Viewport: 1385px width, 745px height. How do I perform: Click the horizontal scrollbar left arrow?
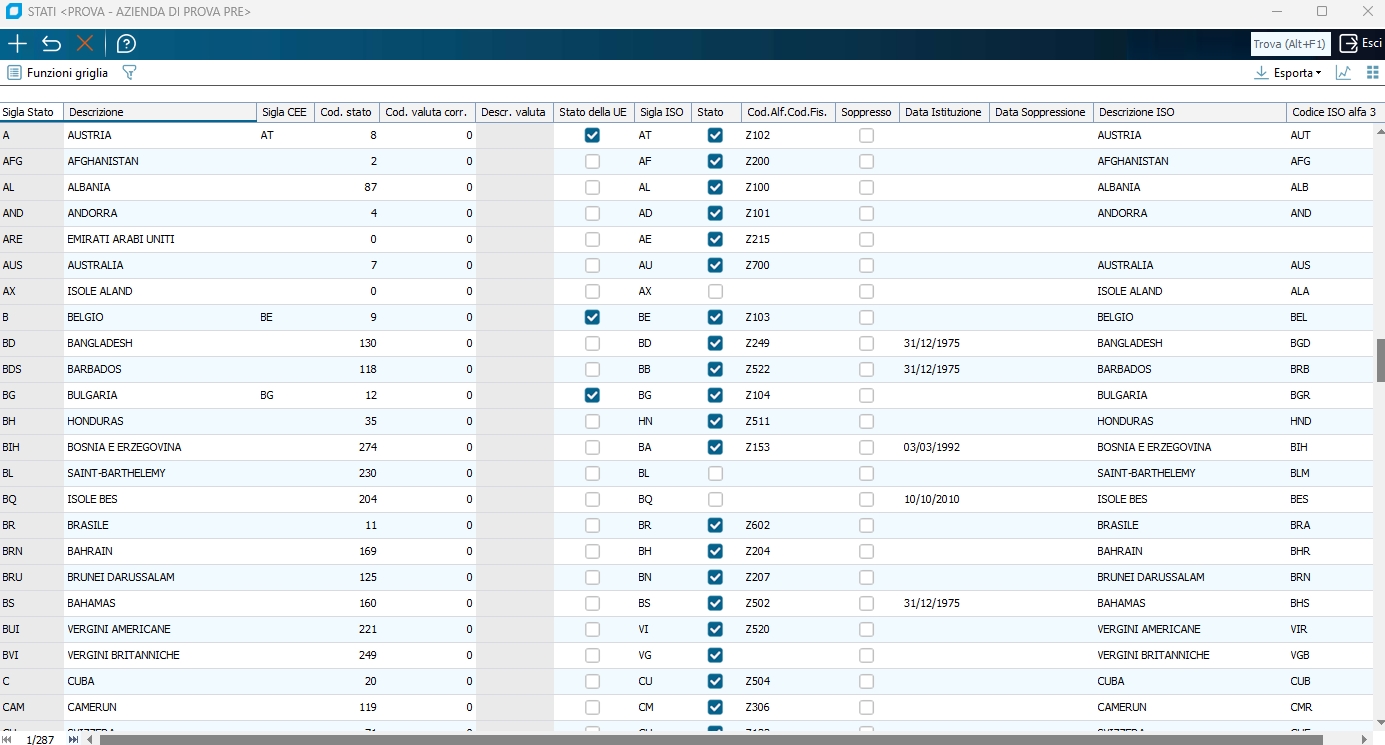[91, 740]
